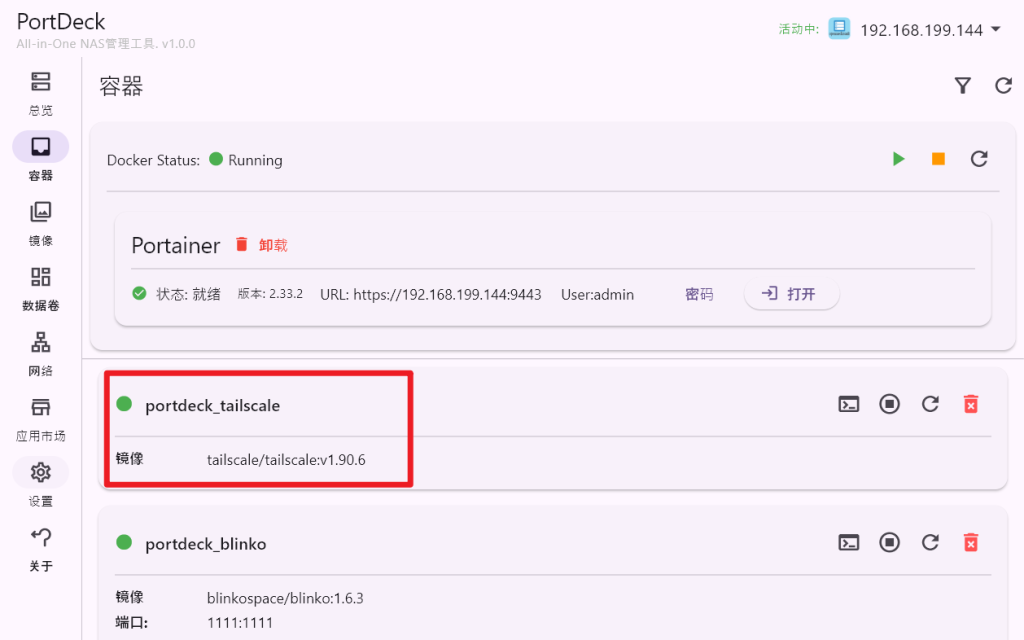Open terminal for portdeck_tailscale container
The height and width of the screenshot is (640, 1024).
click(849, 404)
